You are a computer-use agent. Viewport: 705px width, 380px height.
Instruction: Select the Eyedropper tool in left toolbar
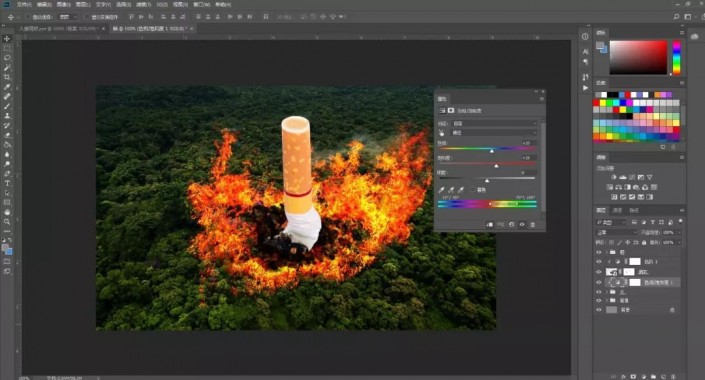point(7,87)
